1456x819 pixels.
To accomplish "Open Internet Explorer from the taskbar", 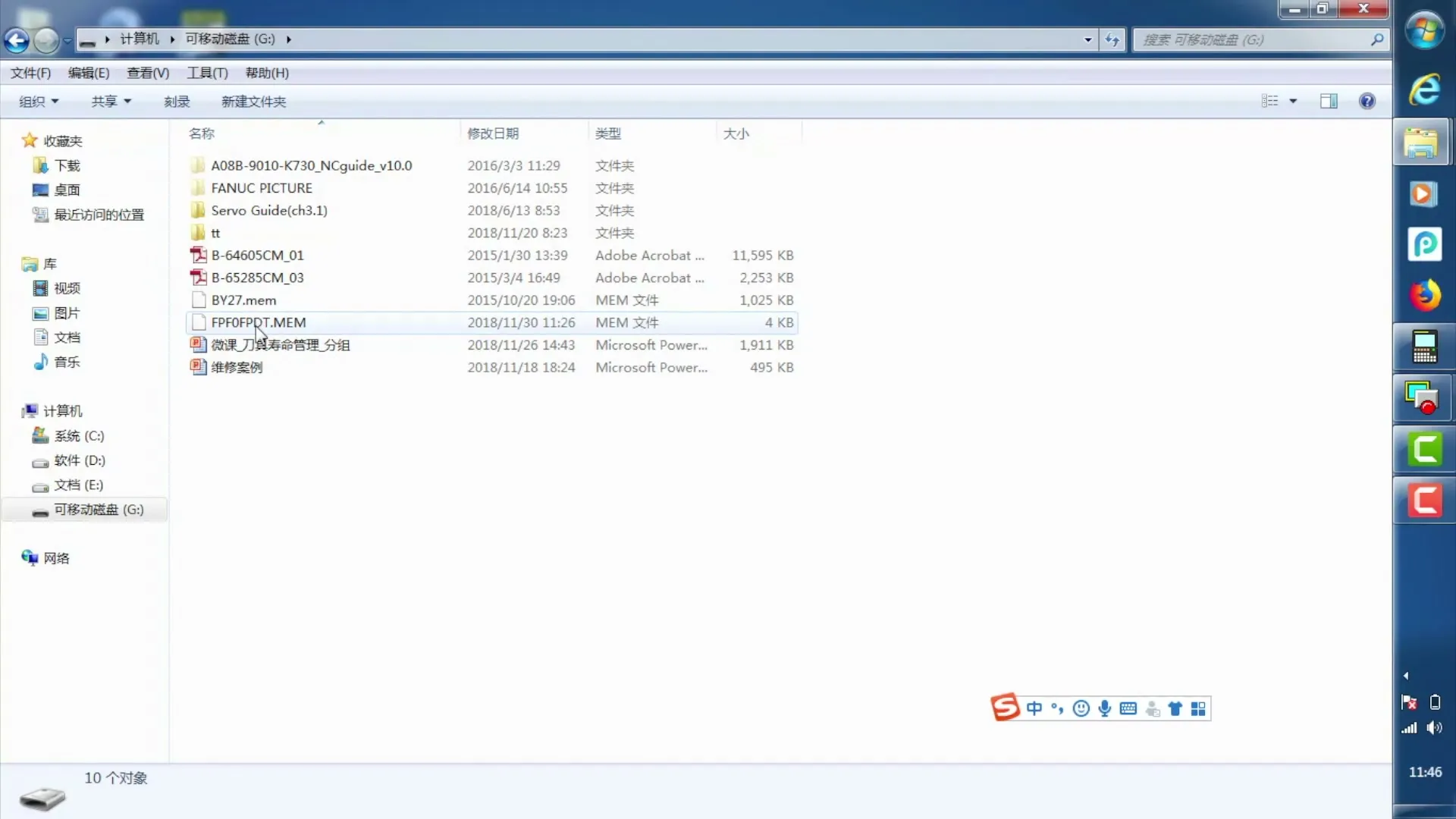I will 1423,90.
